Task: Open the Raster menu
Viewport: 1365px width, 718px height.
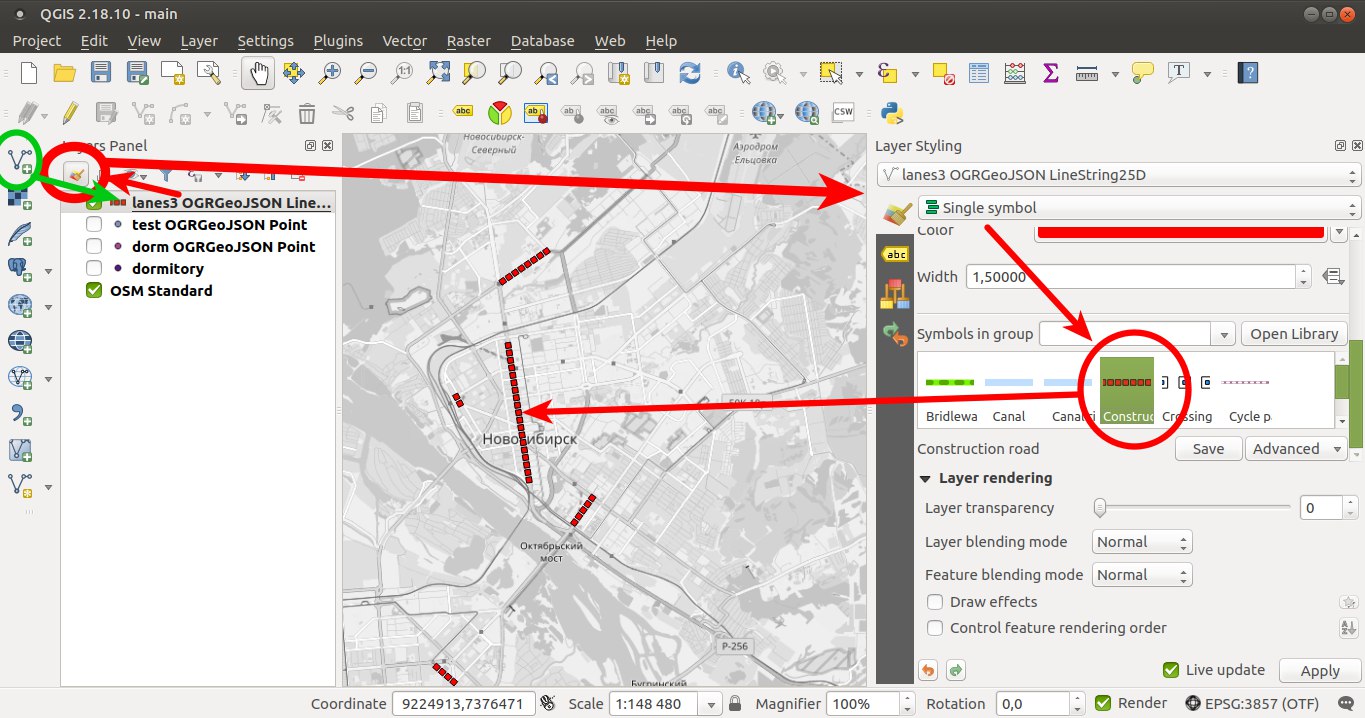Action: pos(468,41)
